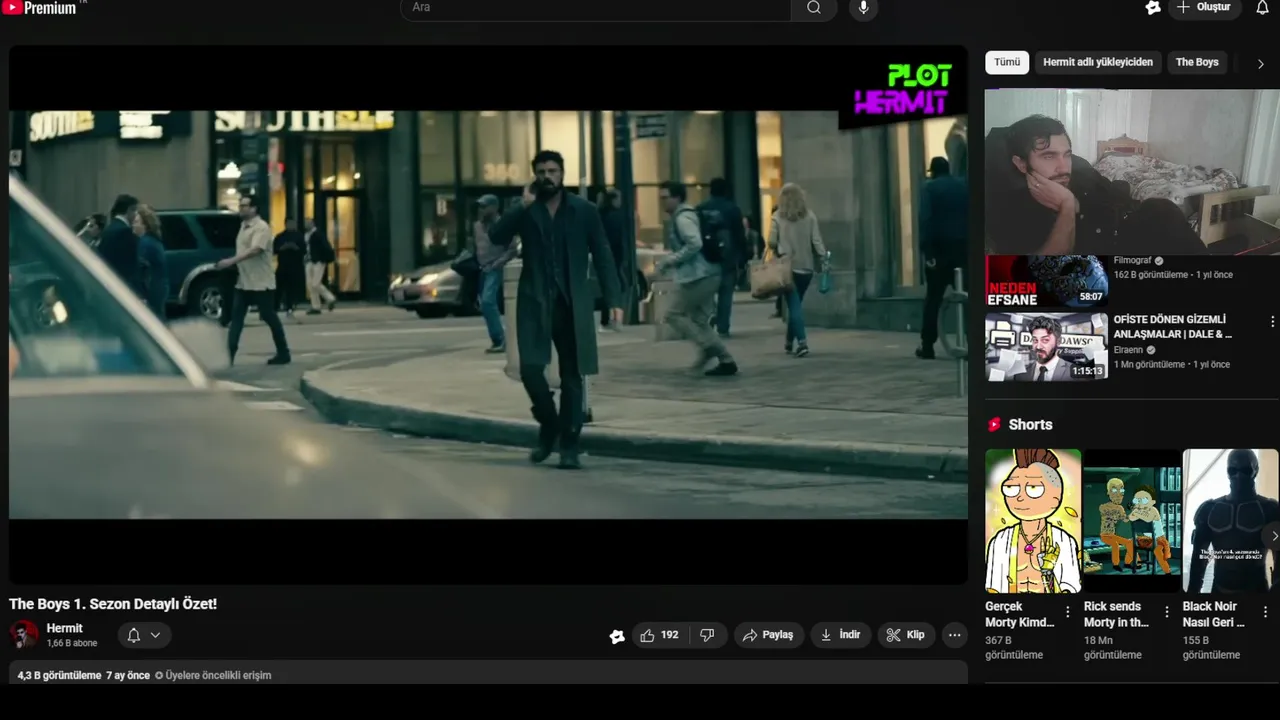Click the Paylaş share button
Screen dimensions: 1280x720
pos(769,635)
